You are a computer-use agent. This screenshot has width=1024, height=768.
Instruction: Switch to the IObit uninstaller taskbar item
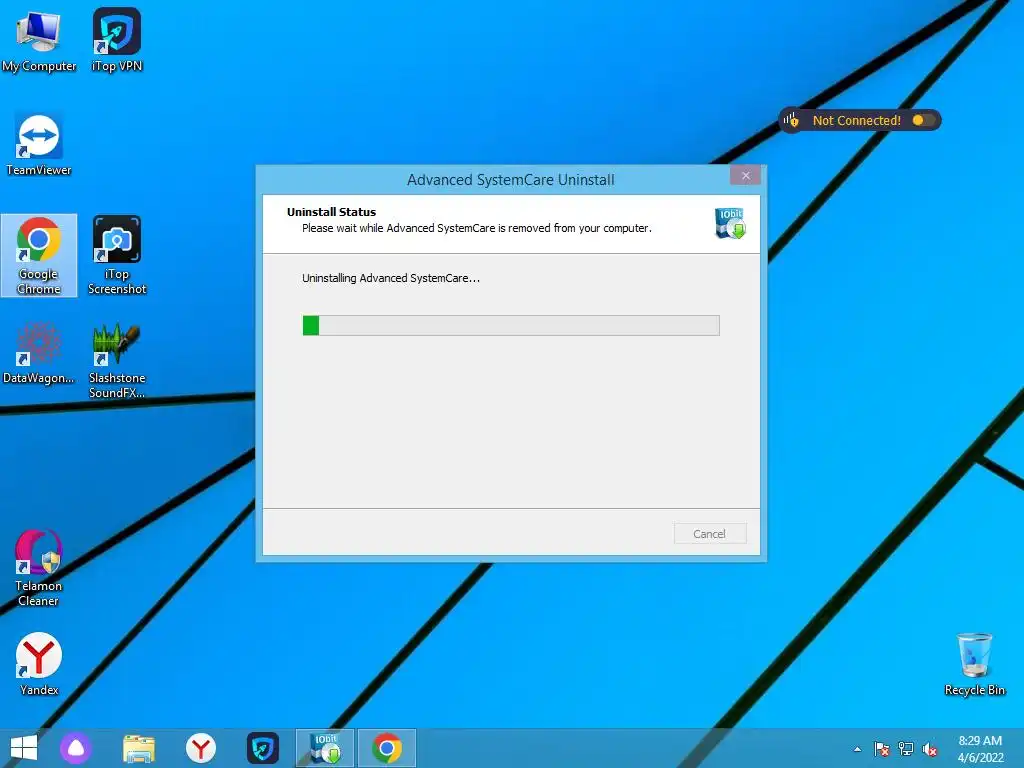click(325, 748)
